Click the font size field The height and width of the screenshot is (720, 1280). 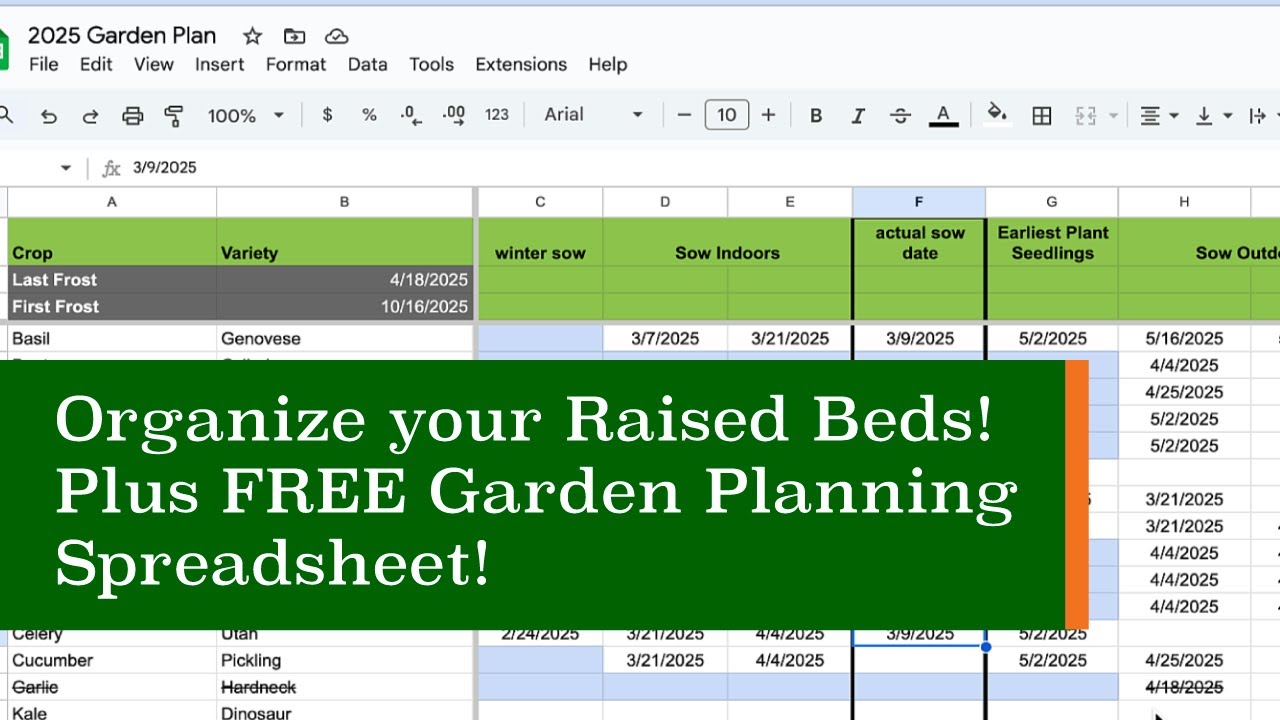[x=727, y=115]
